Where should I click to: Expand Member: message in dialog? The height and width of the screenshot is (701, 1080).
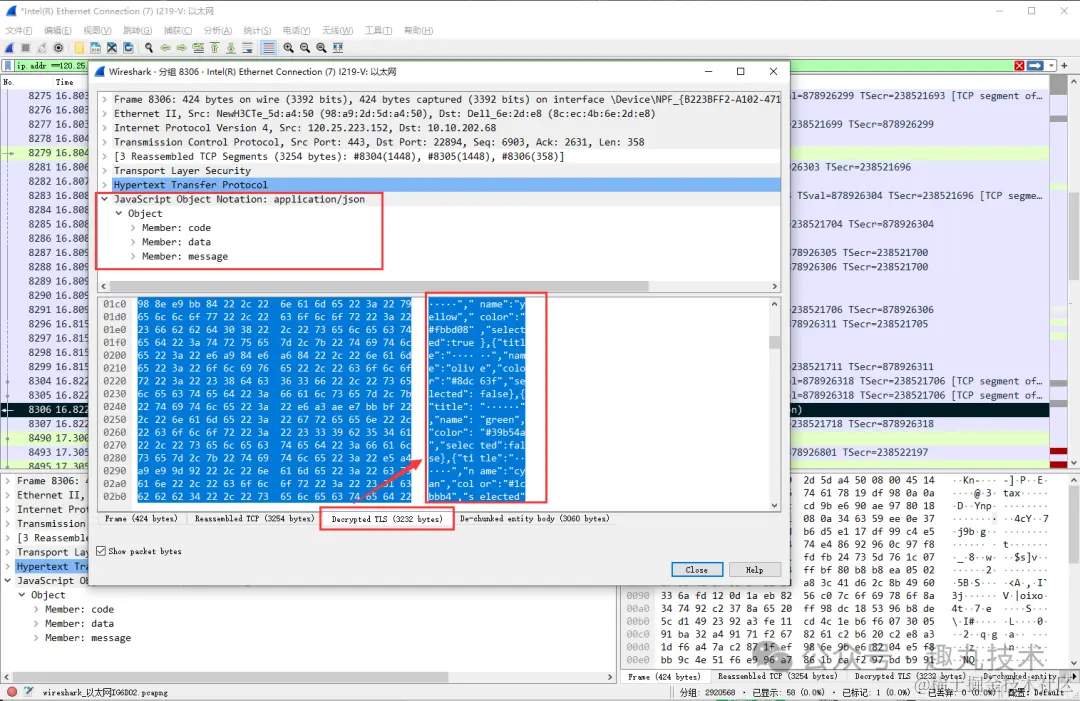pos(133,256)
